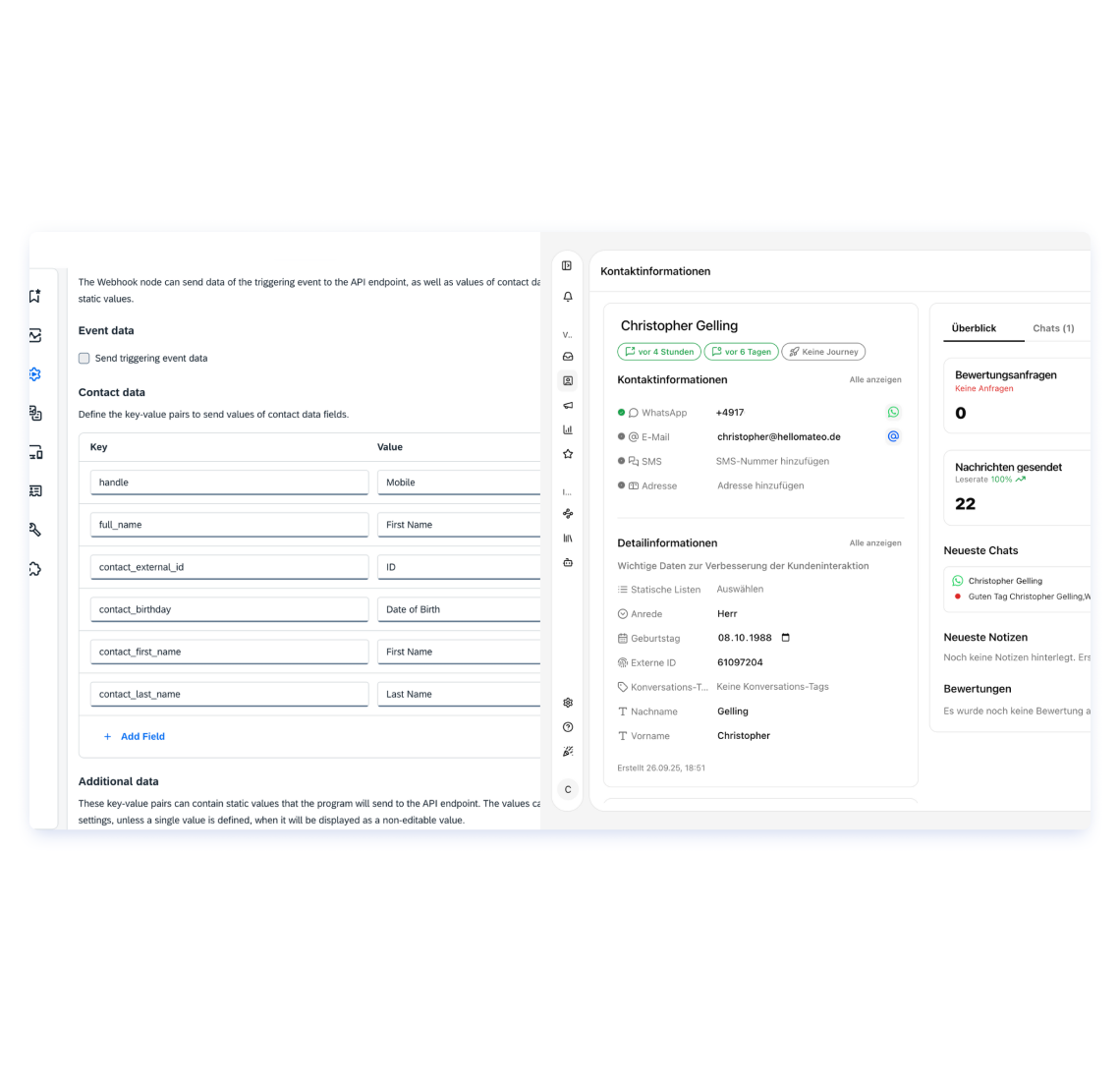1120x1081 pixels.
Task: Click the Add Field button
Action: click(x=135, y=736)
